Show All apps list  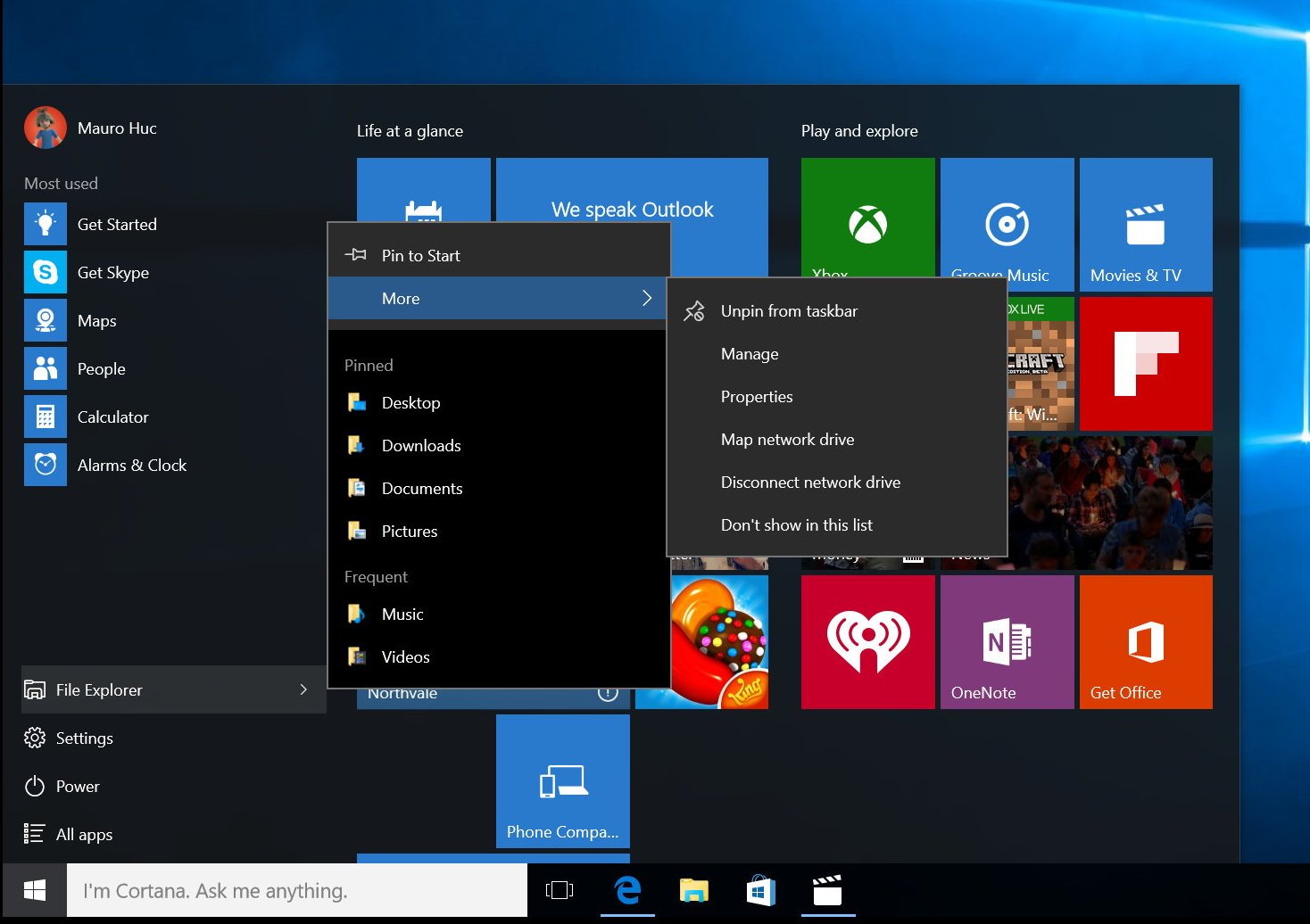173,834
